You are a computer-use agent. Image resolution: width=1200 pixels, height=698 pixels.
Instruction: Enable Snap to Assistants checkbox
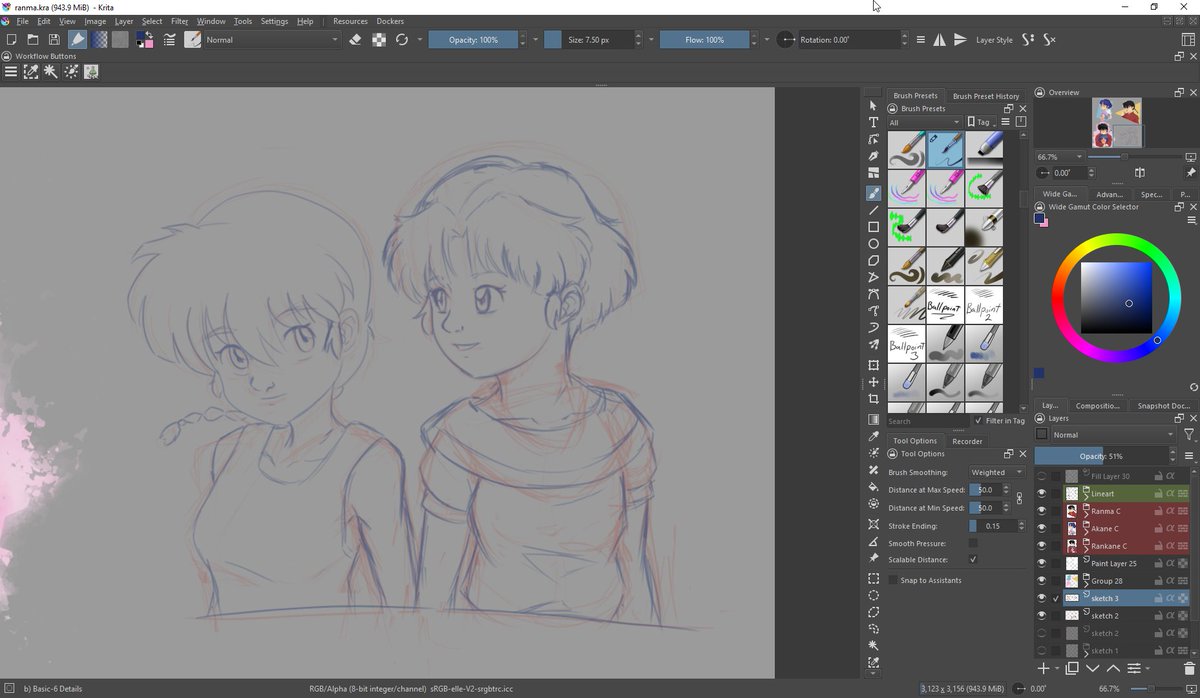click(x=893, y=580)
